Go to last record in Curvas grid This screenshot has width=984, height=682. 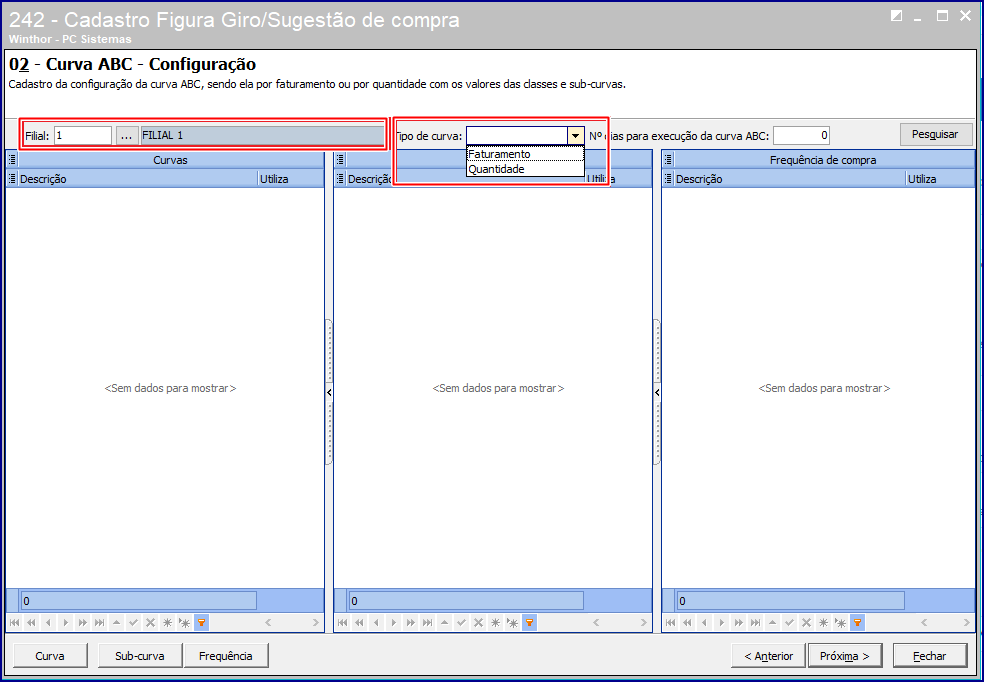click(x=99, y=622)
